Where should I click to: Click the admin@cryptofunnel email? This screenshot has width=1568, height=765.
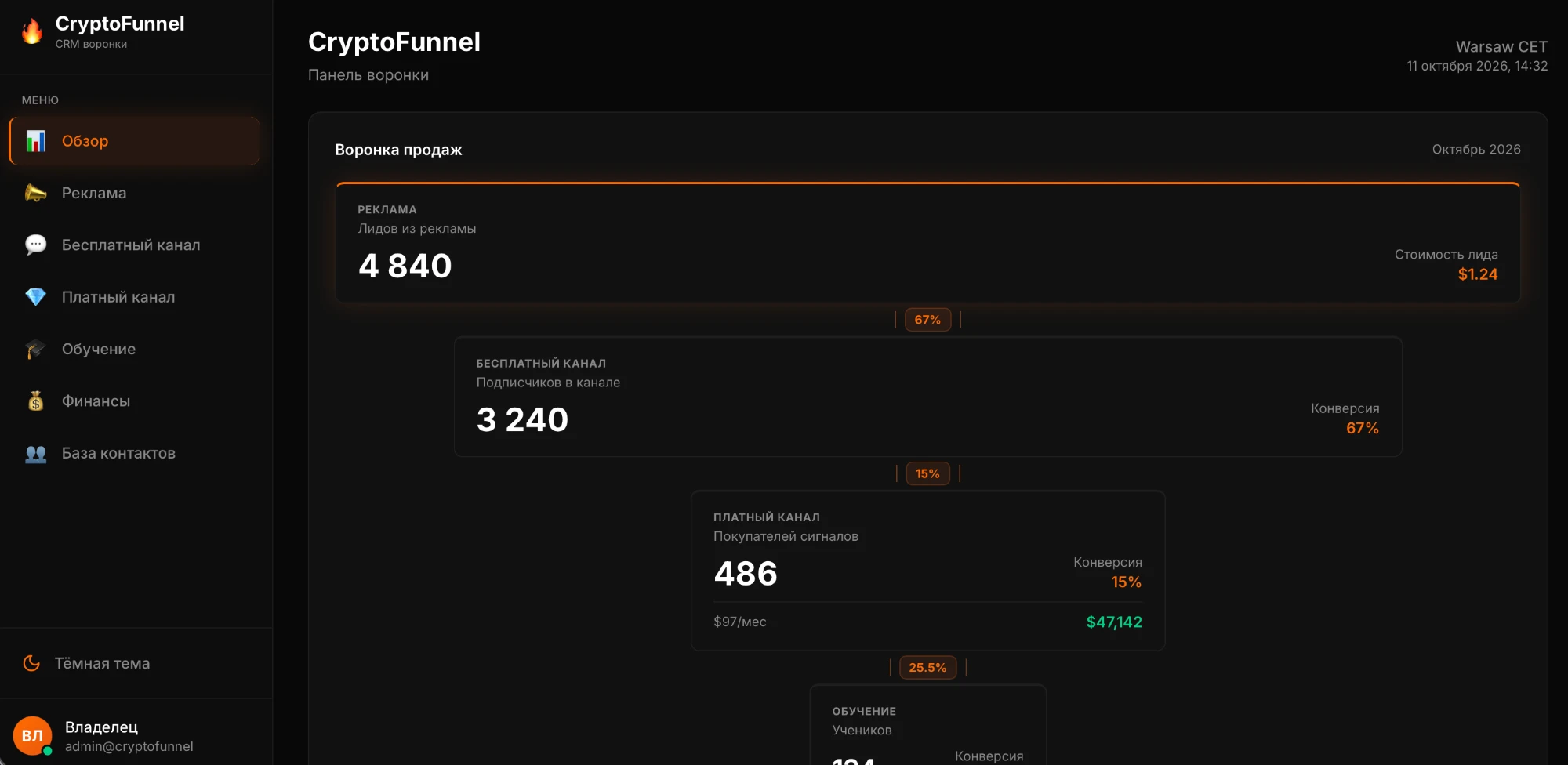tap(129, 746)
